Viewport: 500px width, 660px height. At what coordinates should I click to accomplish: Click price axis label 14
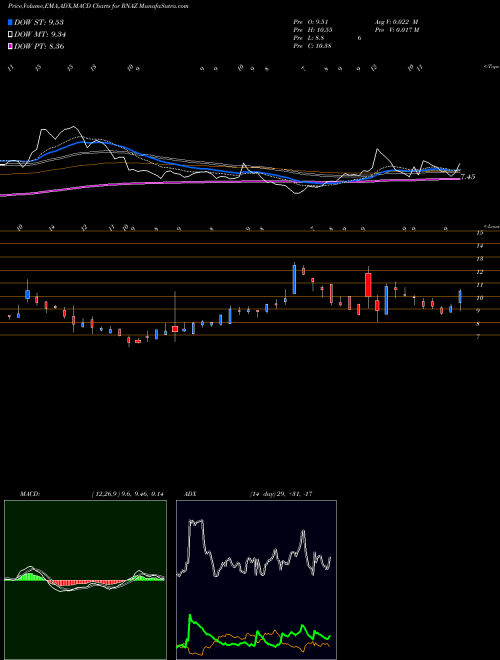click(x=480, y=246)
